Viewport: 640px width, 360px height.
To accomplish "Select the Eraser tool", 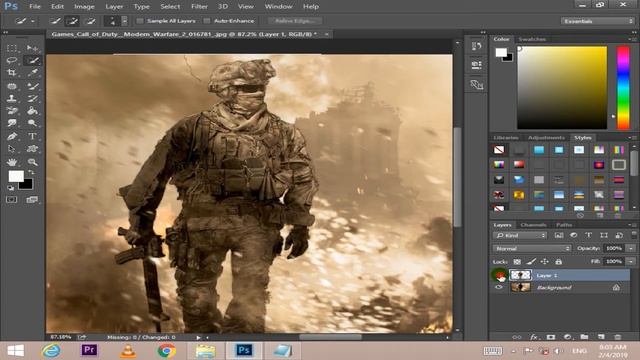I will coord(12,111).
